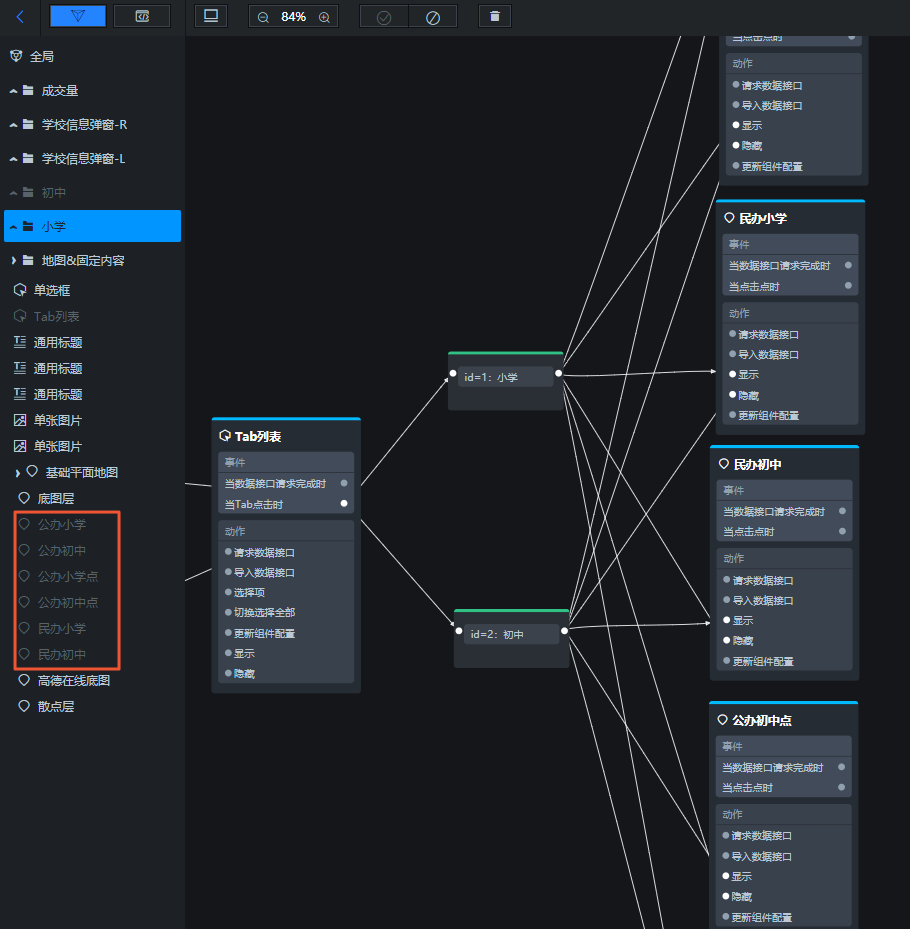Image resolution: width=910 pixels, height=929 pixels.
Task: Go back using the left arrow icon
Action: [x=20, y=17]
